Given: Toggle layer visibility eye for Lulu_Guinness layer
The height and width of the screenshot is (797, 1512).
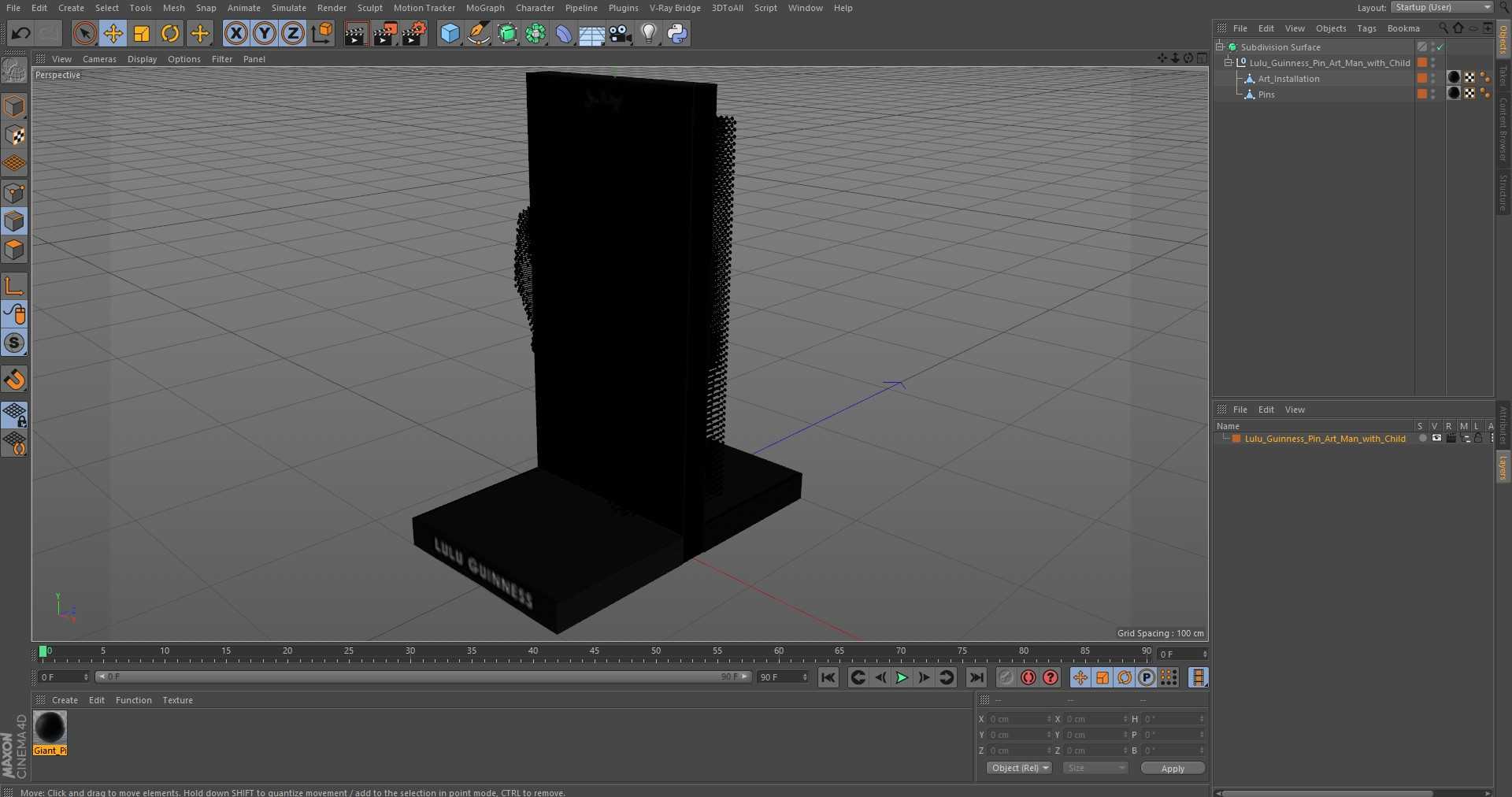Looking at the screenshot, I should point(1436,439).
